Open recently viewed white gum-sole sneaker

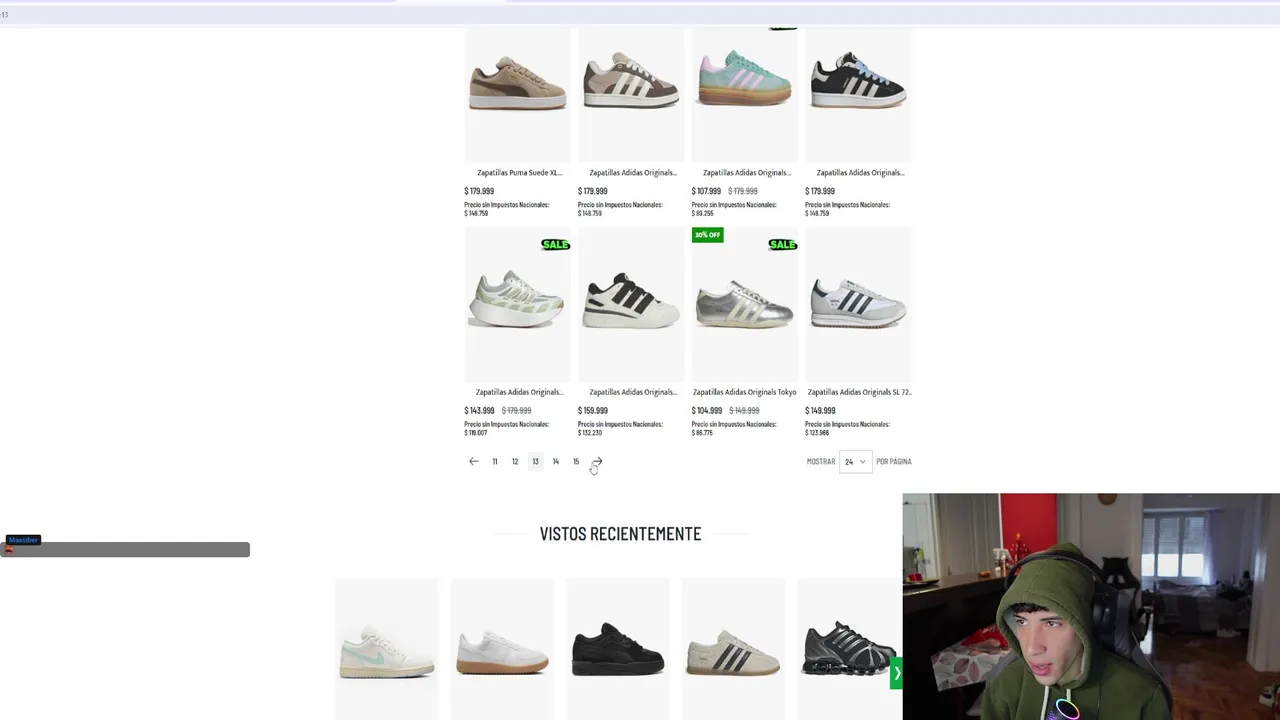click(502, 651)
